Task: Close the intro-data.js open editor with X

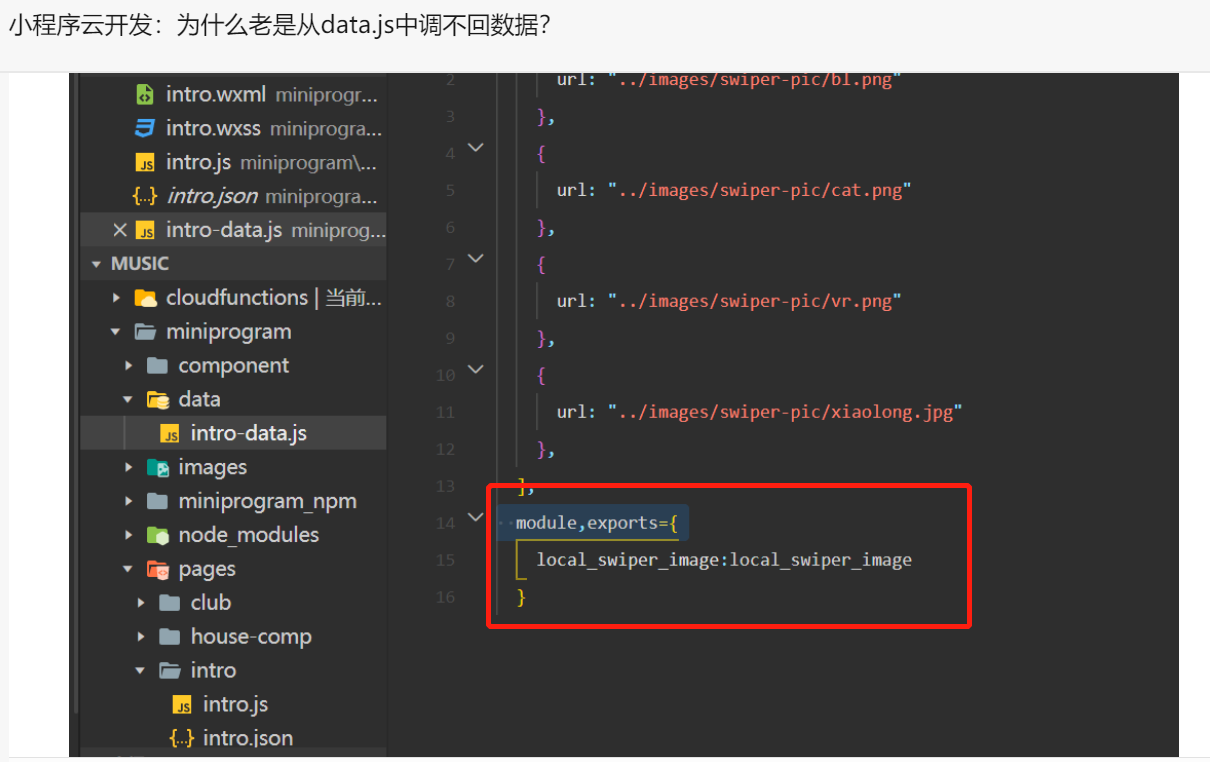Action: coord(120,230)
